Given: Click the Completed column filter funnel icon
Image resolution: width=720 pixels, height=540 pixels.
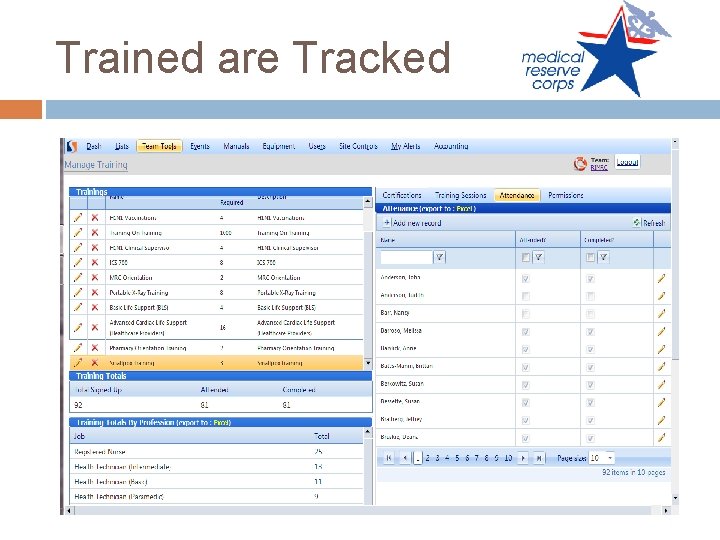Looking at the screenshot, I should click(x=604, y=257).
